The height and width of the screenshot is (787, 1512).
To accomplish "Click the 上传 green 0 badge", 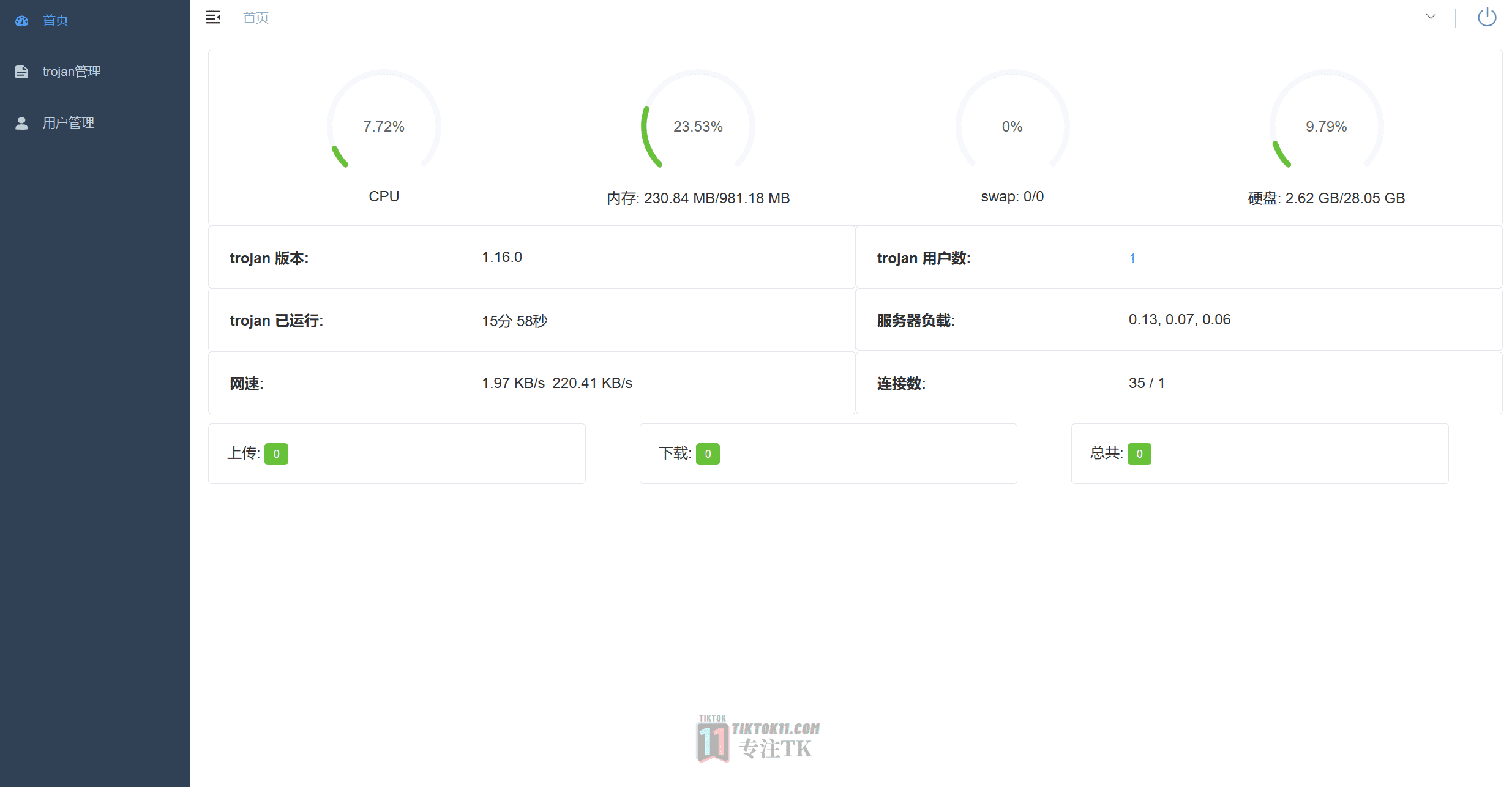I will tap(276, 454).
